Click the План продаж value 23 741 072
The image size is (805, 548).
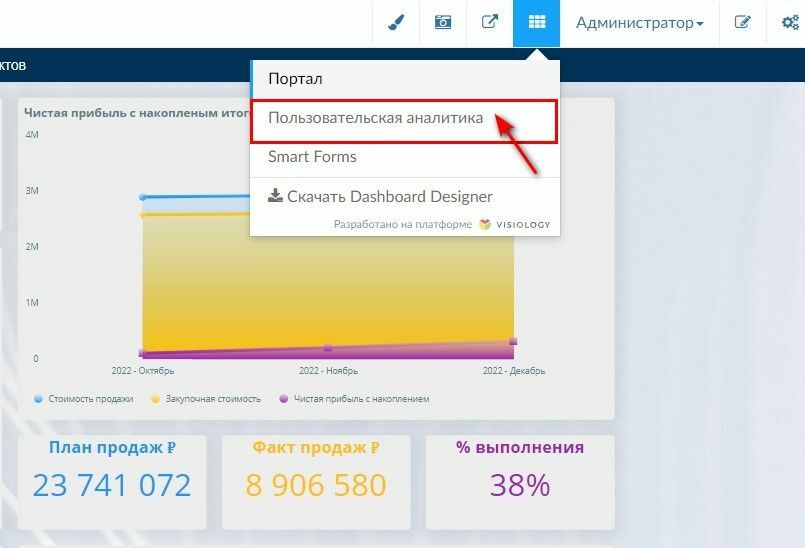pyautogui.click(x=112, y=485)
